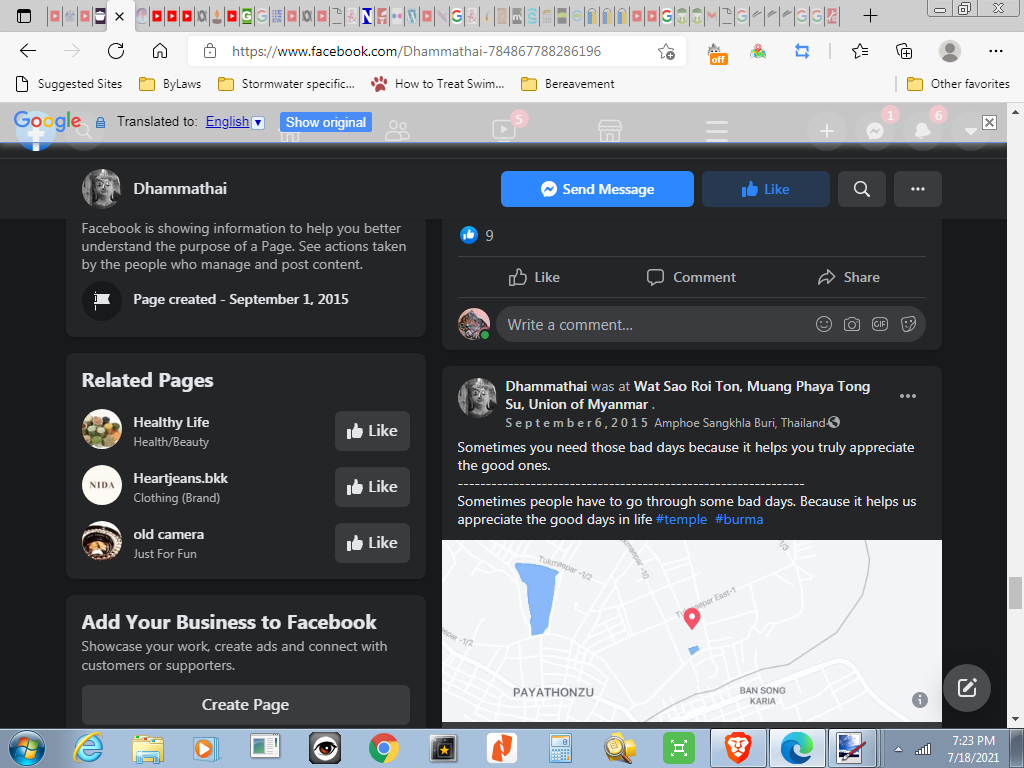1024x768 pixels.
Task: Open Windows Start menu orb
Action: (27, 748)
